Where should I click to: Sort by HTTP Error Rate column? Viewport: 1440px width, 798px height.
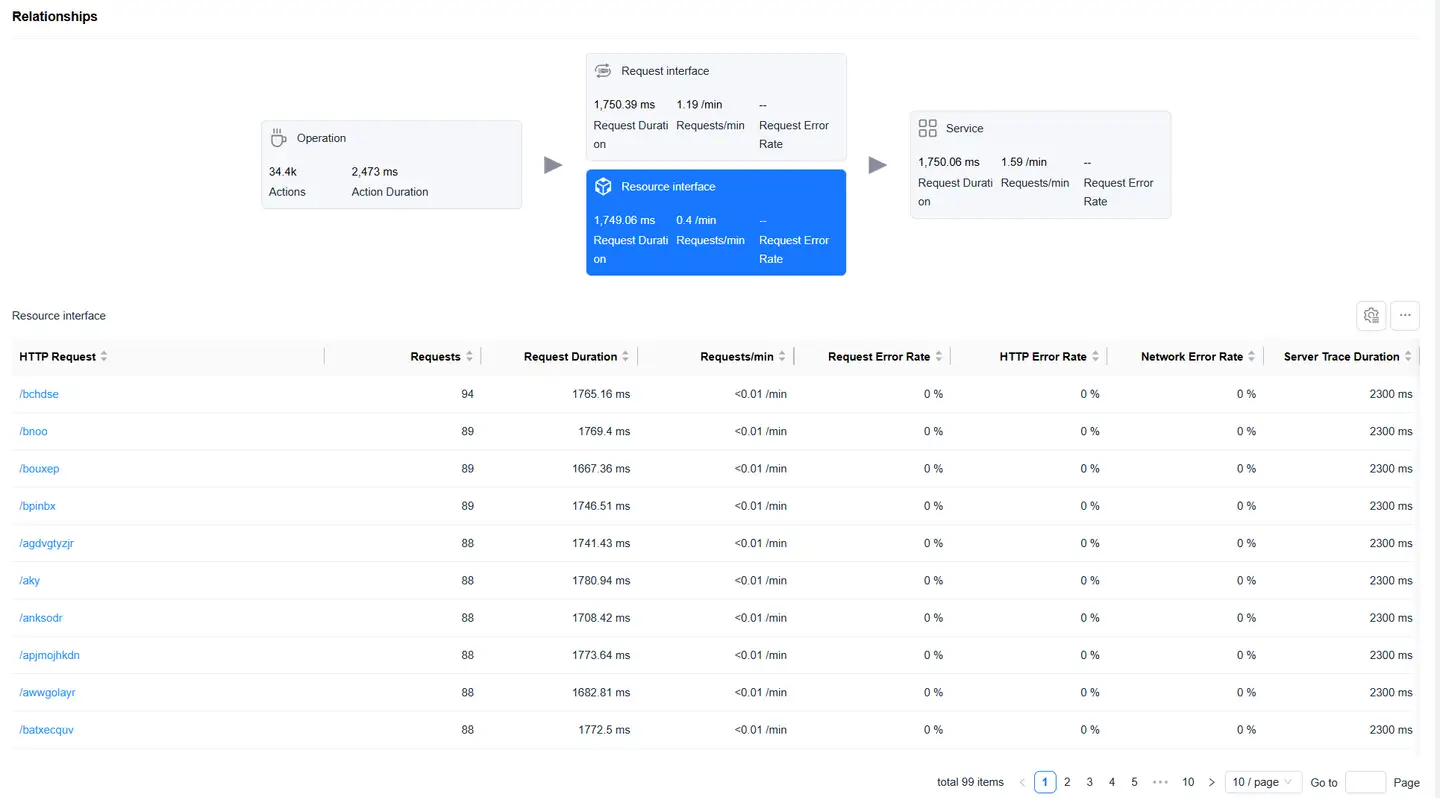tap(1095, 357)
